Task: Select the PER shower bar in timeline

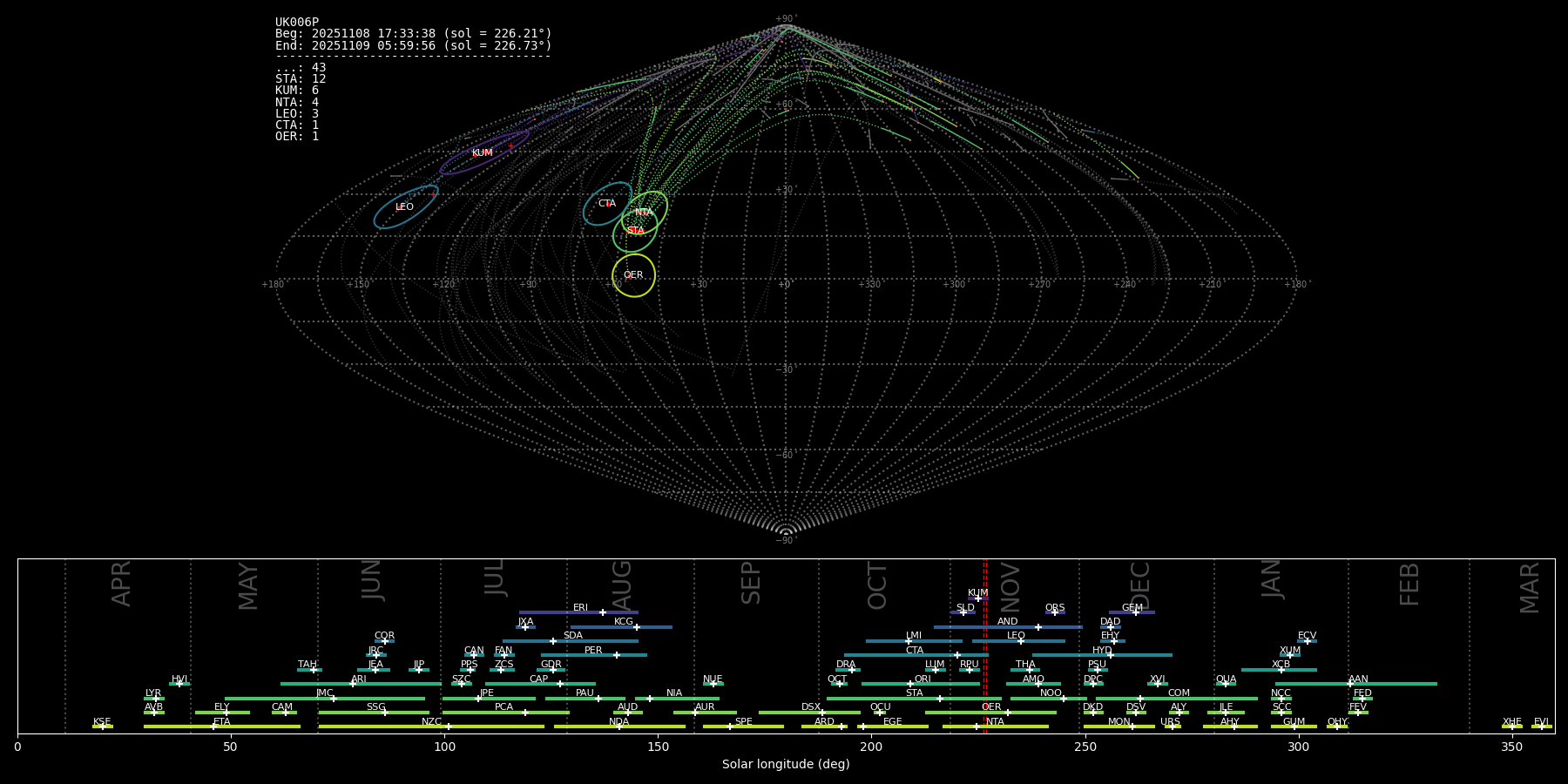Action: pos(593,655)
